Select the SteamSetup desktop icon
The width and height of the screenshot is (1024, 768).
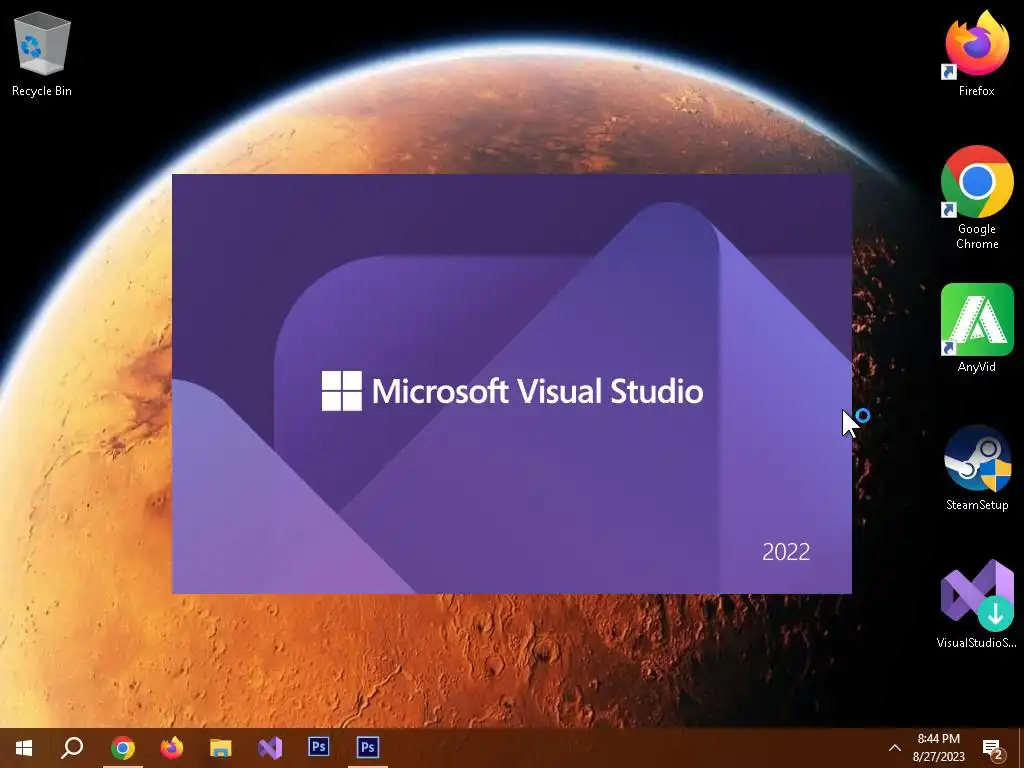click(976, 468)
